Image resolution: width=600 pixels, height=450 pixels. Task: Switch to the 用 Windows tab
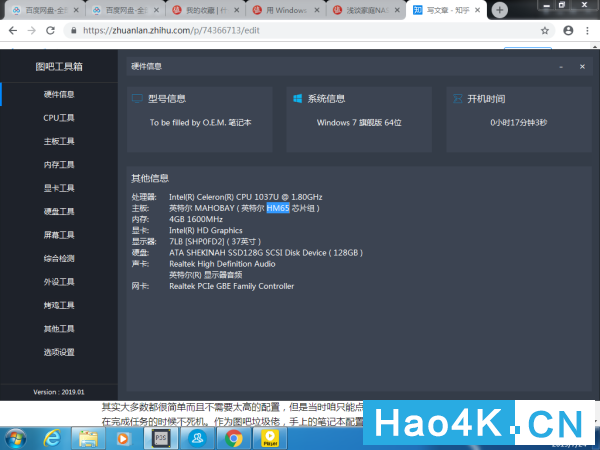[x=286, y=10]
